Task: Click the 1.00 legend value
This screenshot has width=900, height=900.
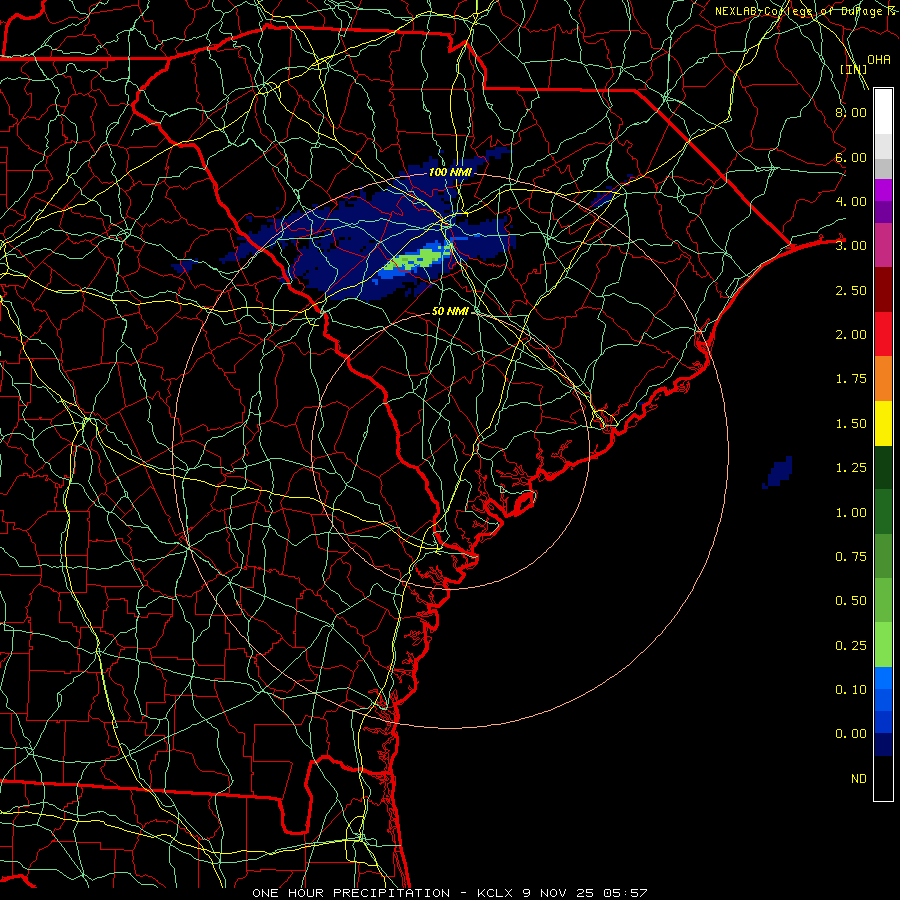Action: [851, 513]
